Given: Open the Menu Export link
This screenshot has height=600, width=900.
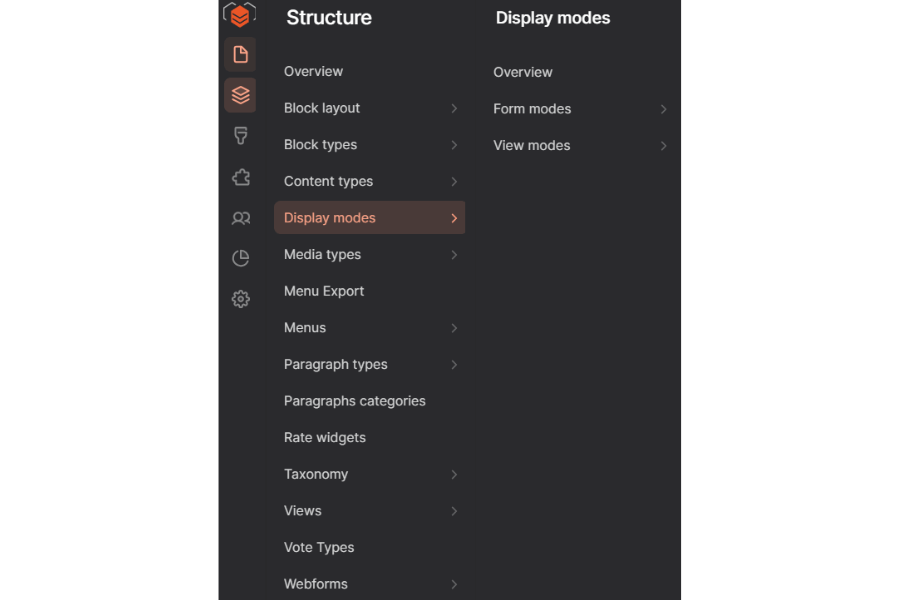Looking at the screenshot, I should coord(324,291).
